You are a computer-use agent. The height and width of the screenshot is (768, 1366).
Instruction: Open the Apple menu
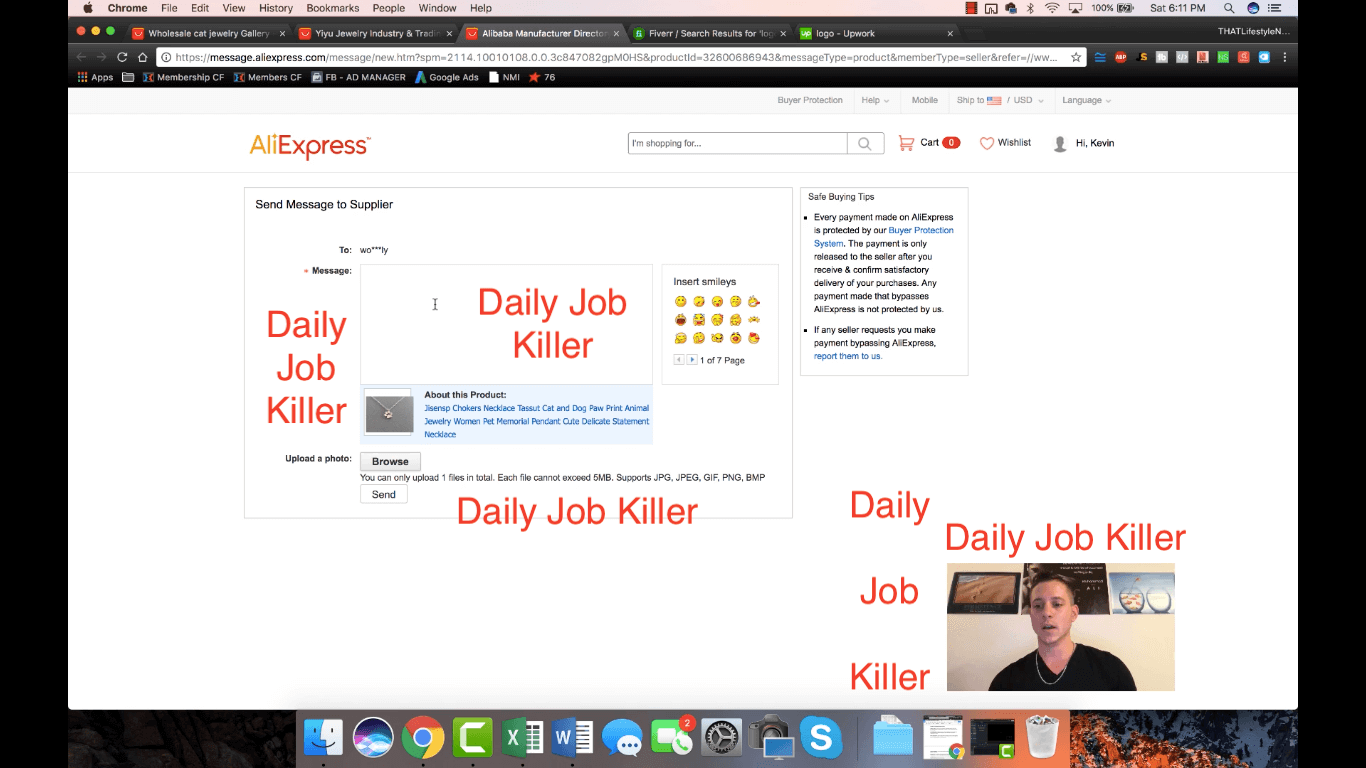tap(87, 8)
